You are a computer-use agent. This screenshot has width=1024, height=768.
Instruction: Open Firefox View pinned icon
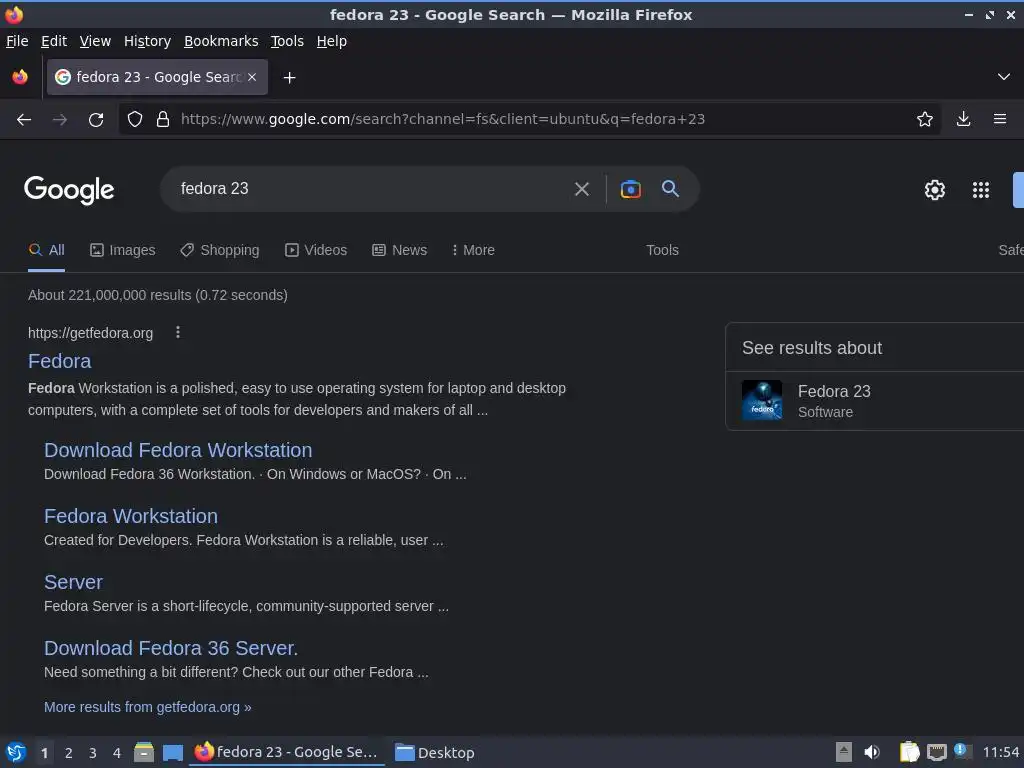tap(20, 77)
